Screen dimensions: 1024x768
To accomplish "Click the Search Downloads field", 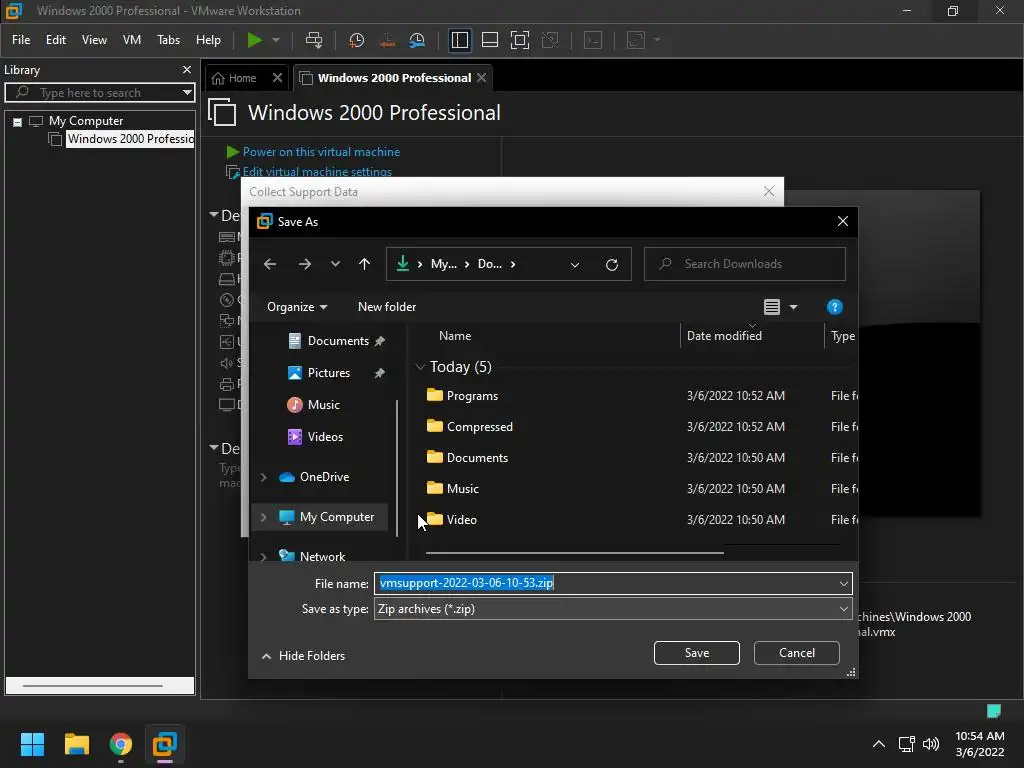I will click(x=744, y=264).
